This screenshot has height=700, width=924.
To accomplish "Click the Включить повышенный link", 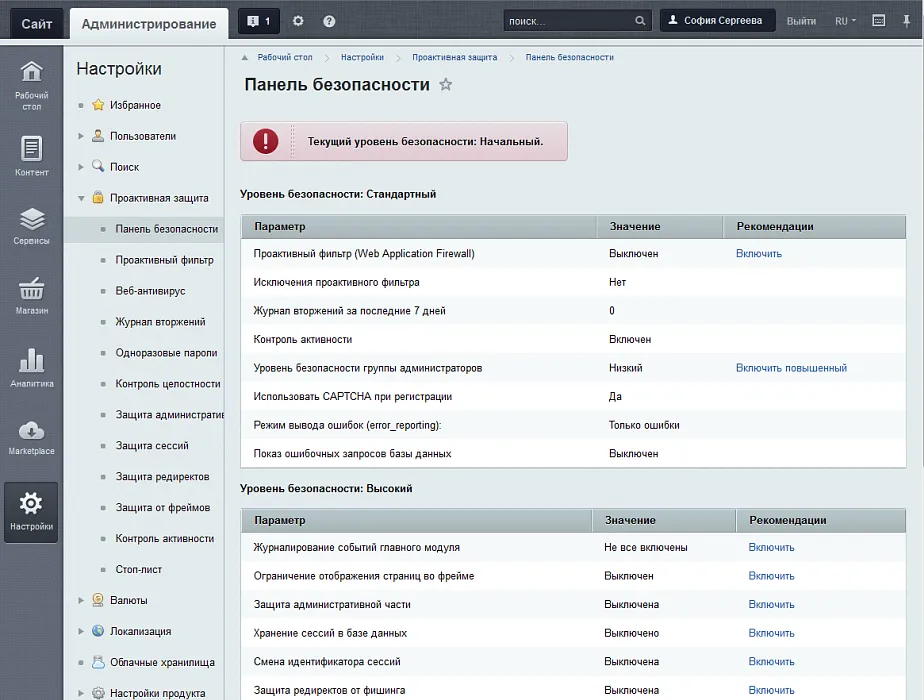I will (791, 368).
